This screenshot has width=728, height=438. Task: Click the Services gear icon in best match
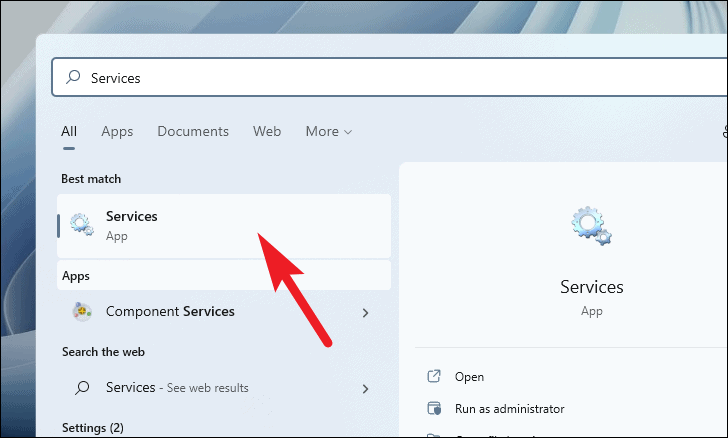[82, 224]
